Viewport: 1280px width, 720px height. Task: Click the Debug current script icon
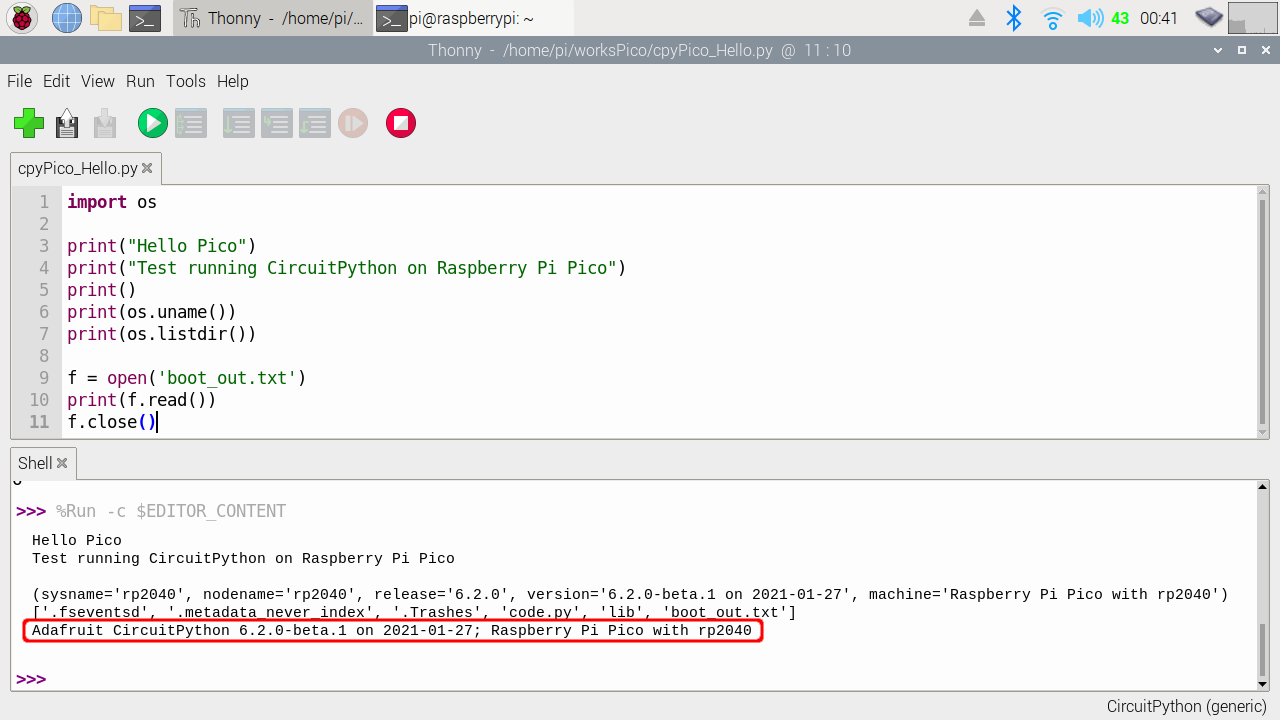pyautogui.click(x=190, y=123)
